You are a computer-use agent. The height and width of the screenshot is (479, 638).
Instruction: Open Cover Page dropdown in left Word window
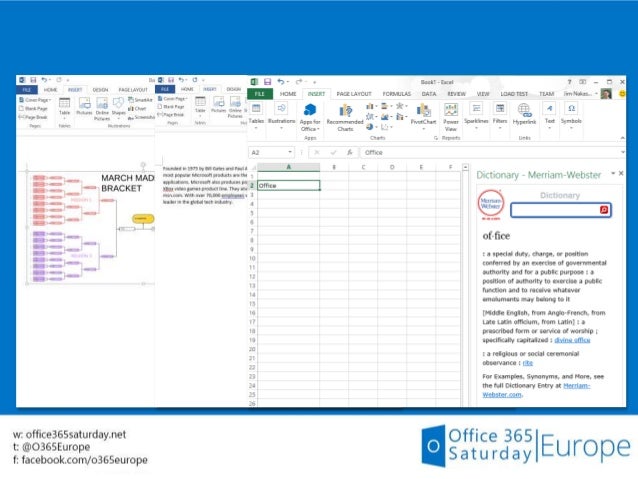[50, 100]
